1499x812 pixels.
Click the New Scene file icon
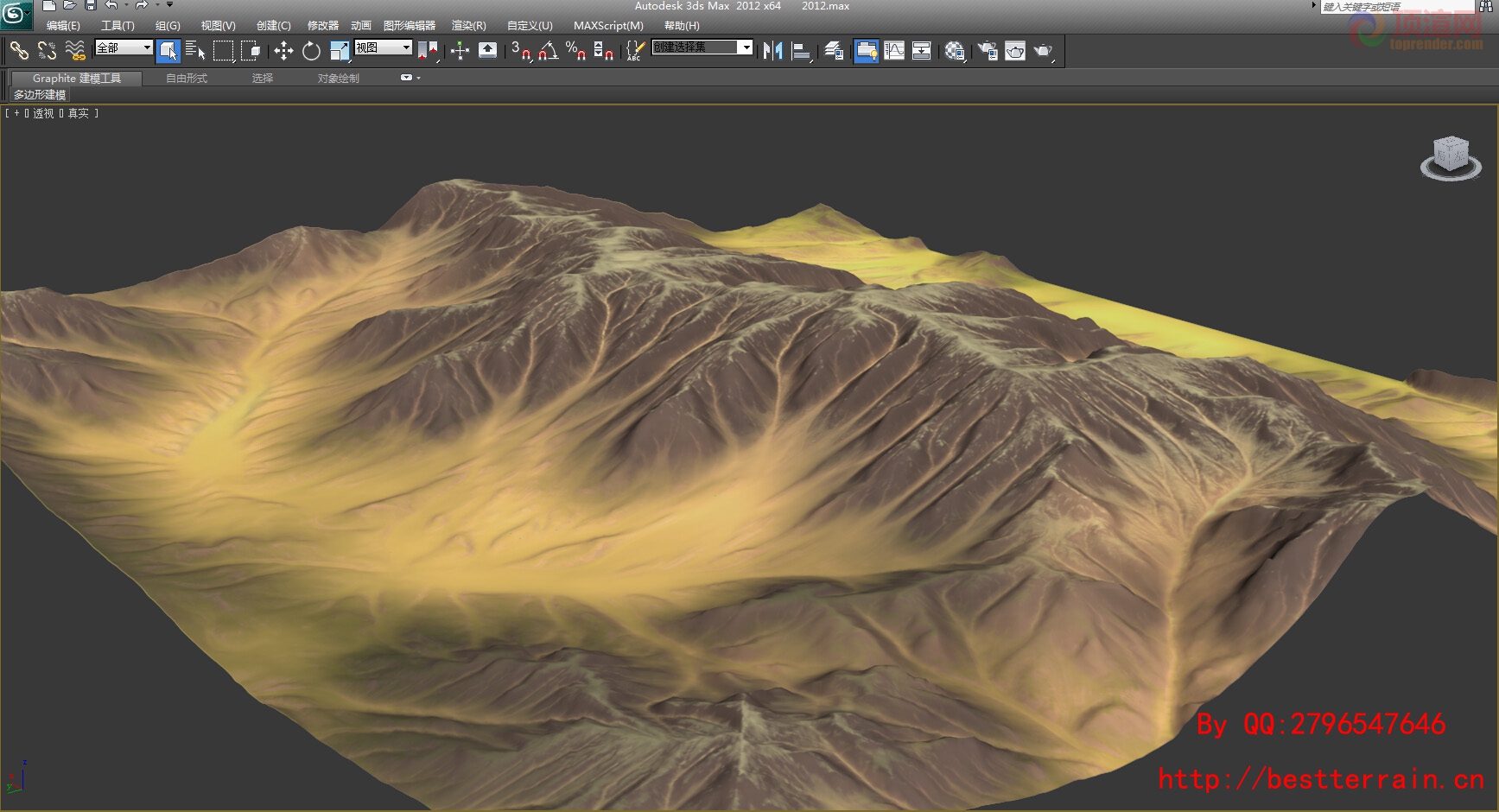(49, 5)
